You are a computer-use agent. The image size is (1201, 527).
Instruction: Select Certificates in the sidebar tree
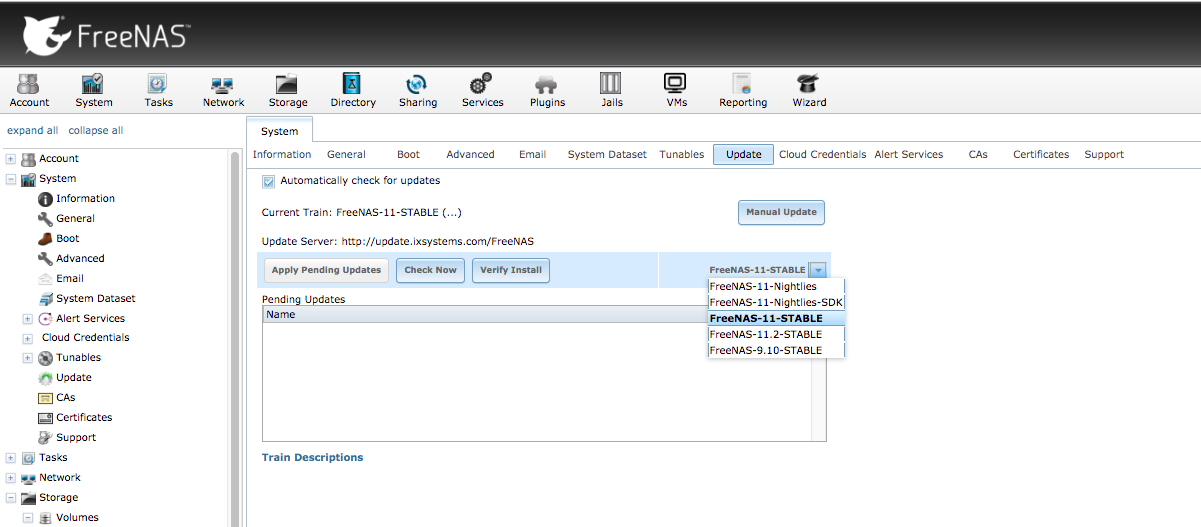tap(84, 417)
